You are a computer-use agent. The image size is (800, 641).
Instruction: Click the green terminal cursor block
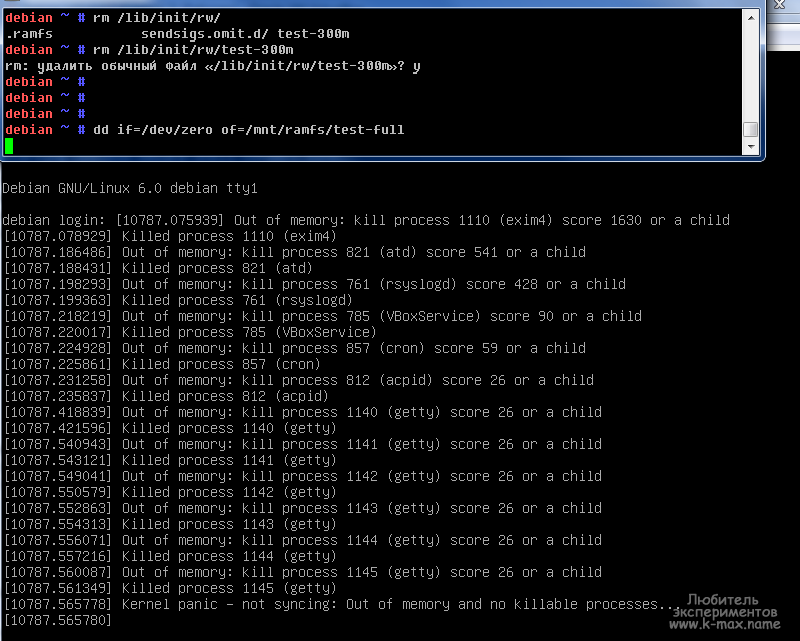coord(9,146)
